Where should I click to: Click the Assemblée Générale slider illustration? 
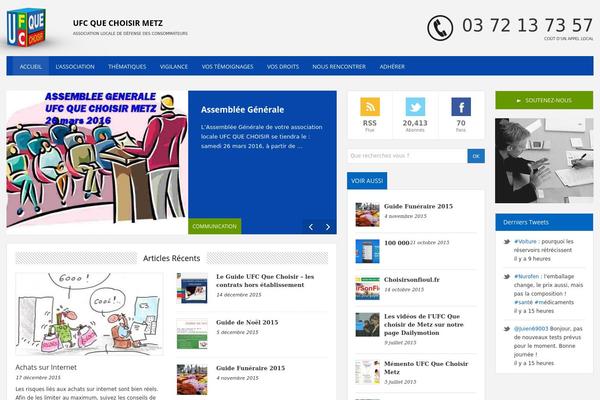coord(97,162)
